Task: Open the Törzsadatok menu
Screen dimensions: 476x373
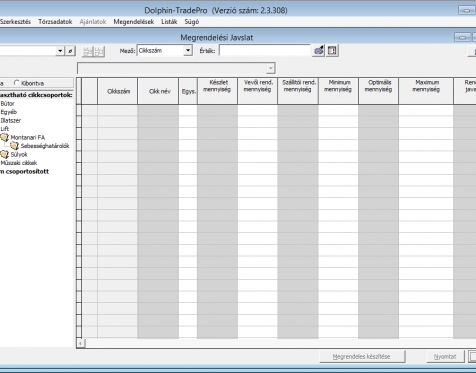Action: 55,22
